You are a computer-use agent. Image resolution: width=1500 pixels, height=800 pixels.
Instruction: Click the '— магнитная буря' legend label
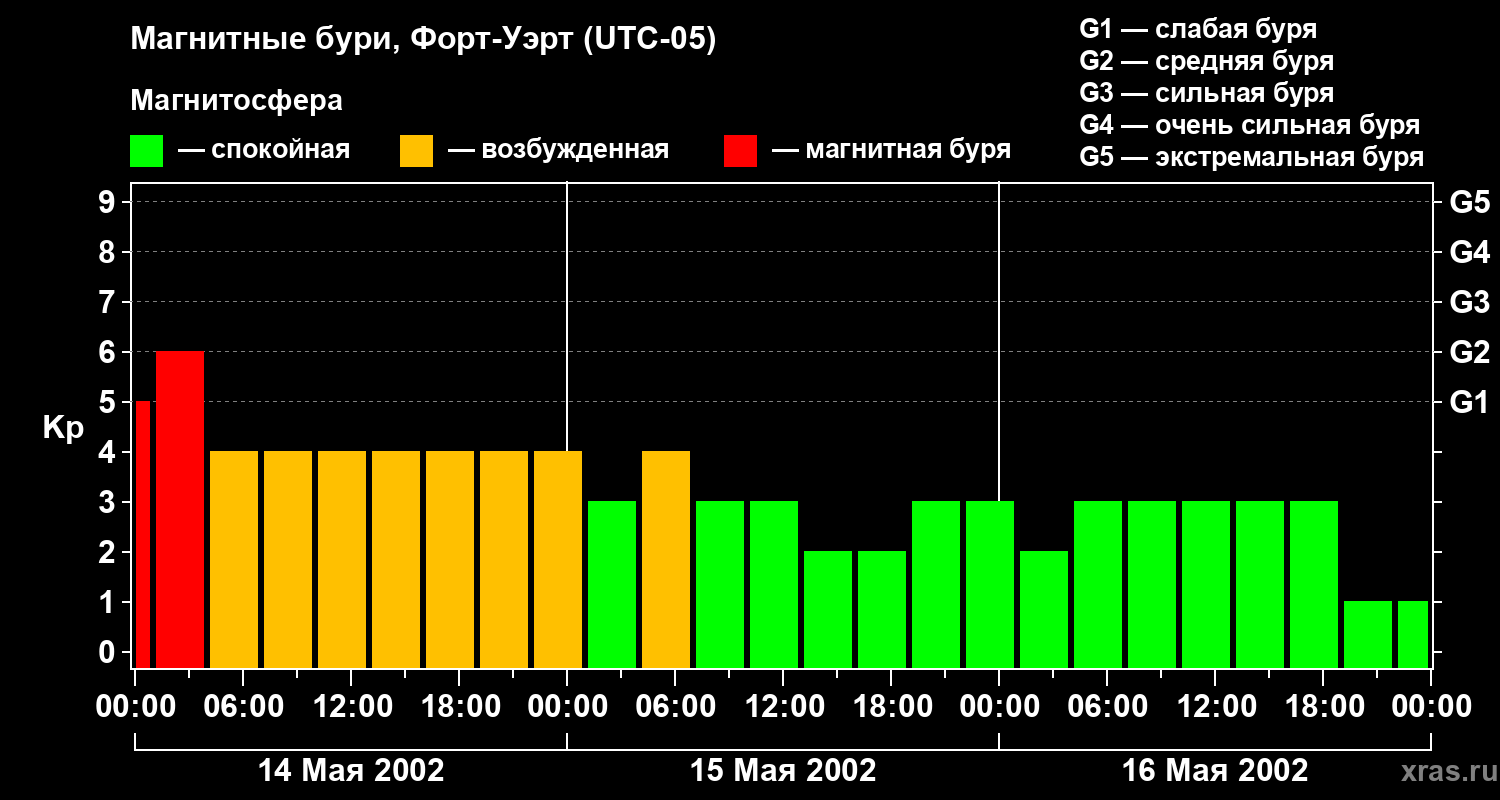(x=892, y=150)
